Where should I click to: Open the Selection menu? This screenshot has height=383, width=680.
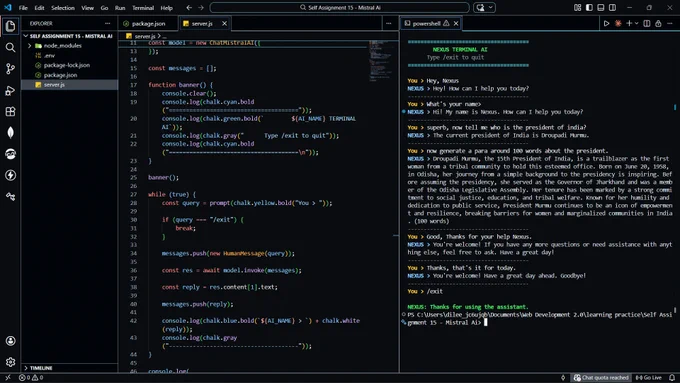[x=63, y=8]
